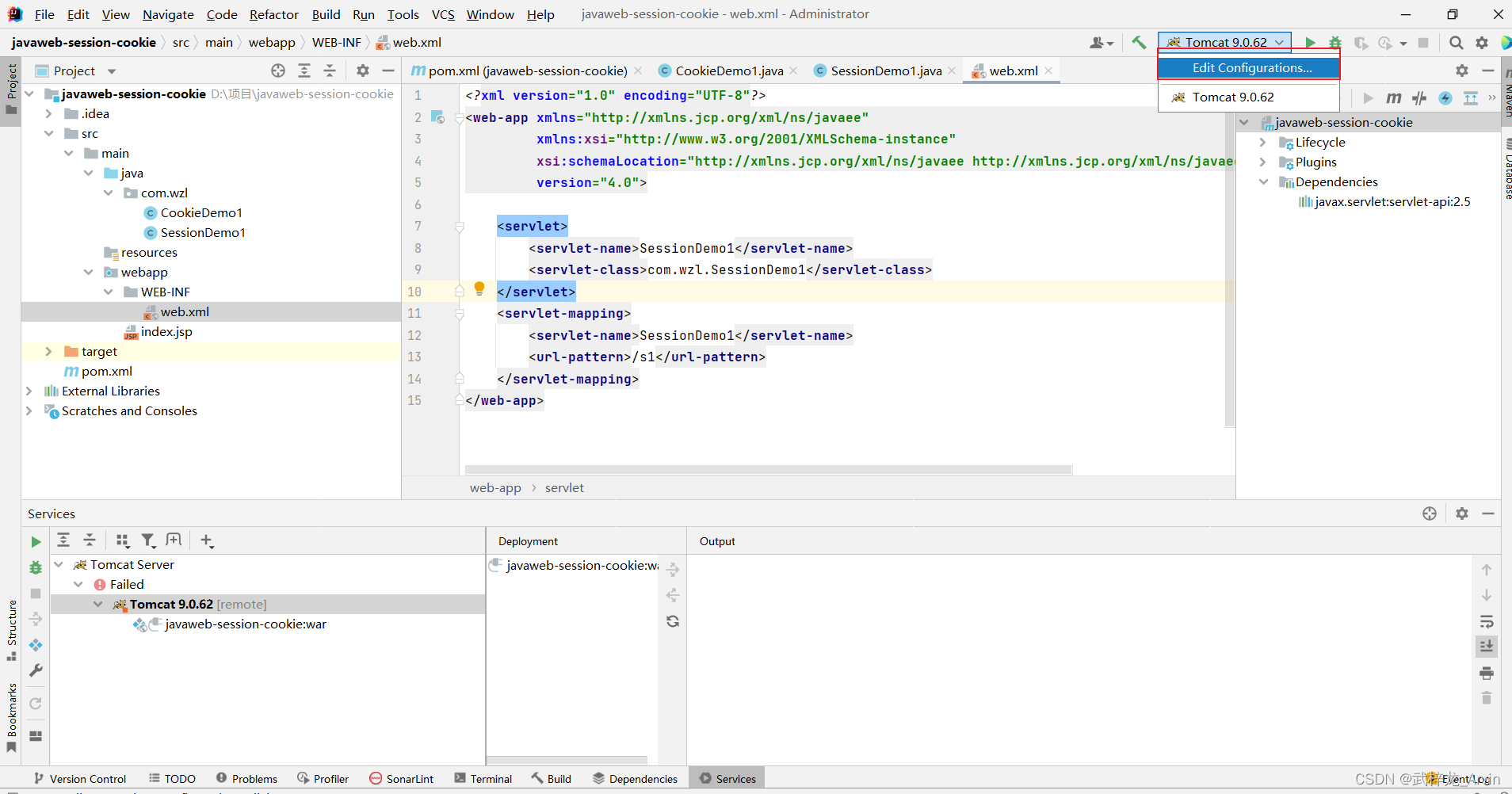This screenshot has width=1512, height=794.
Task: Expand Maven Lifecycle node
Action: [1263, 142]
